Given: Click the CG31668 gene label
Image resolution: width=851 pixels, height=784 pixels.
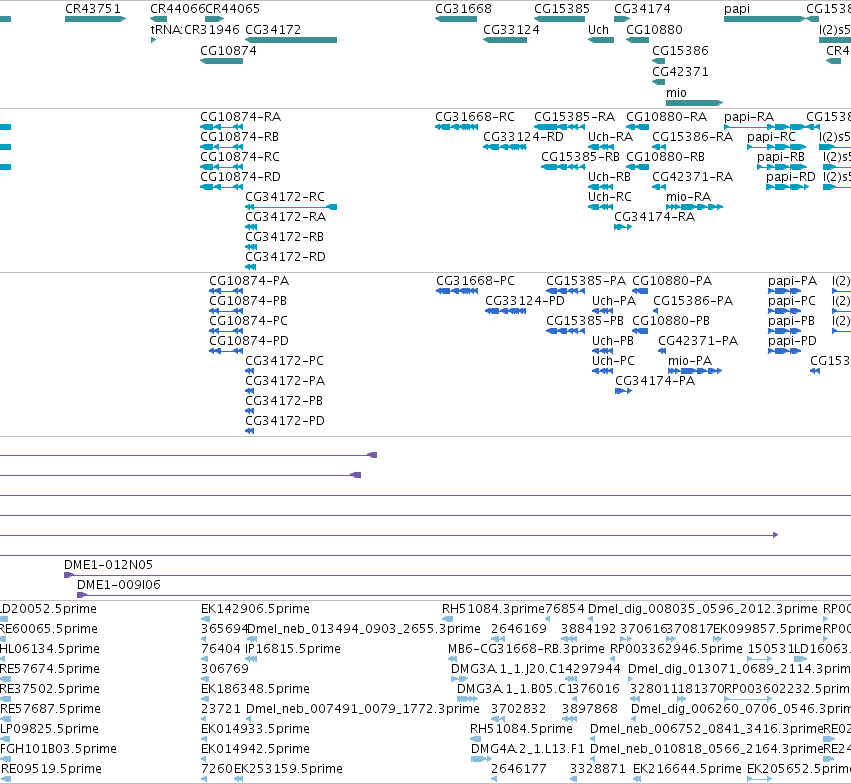Looking at the screenshot, I should 463,9.
